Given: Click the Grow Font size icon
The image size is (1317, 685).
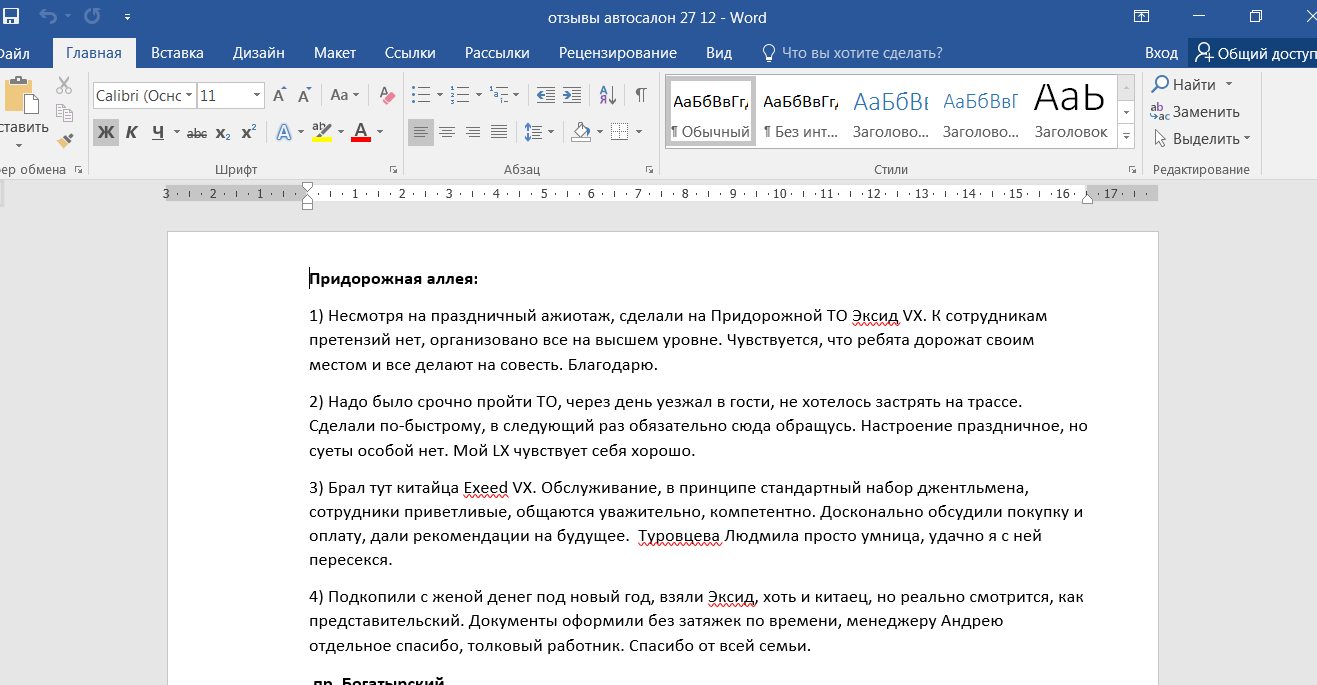Looking at the screenshot, I should 280,96.
